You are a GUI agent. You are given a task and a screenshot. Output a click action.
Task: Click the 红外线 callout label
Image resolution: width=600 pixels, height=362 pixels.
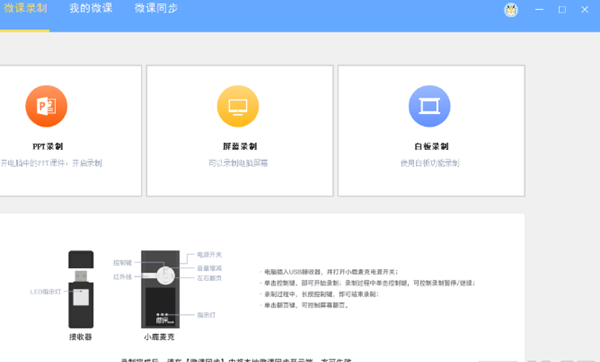(x=122, y=277)
